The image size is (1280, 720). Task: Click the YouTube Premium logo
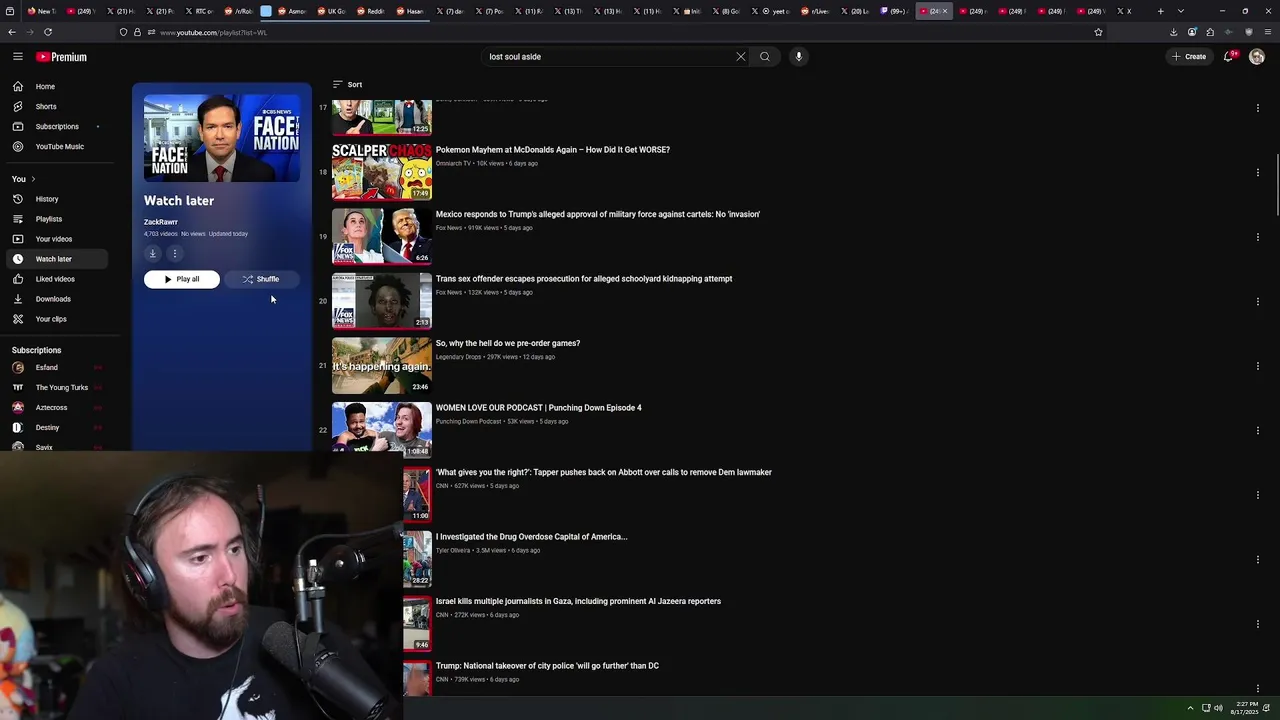[x=61, y=57]
